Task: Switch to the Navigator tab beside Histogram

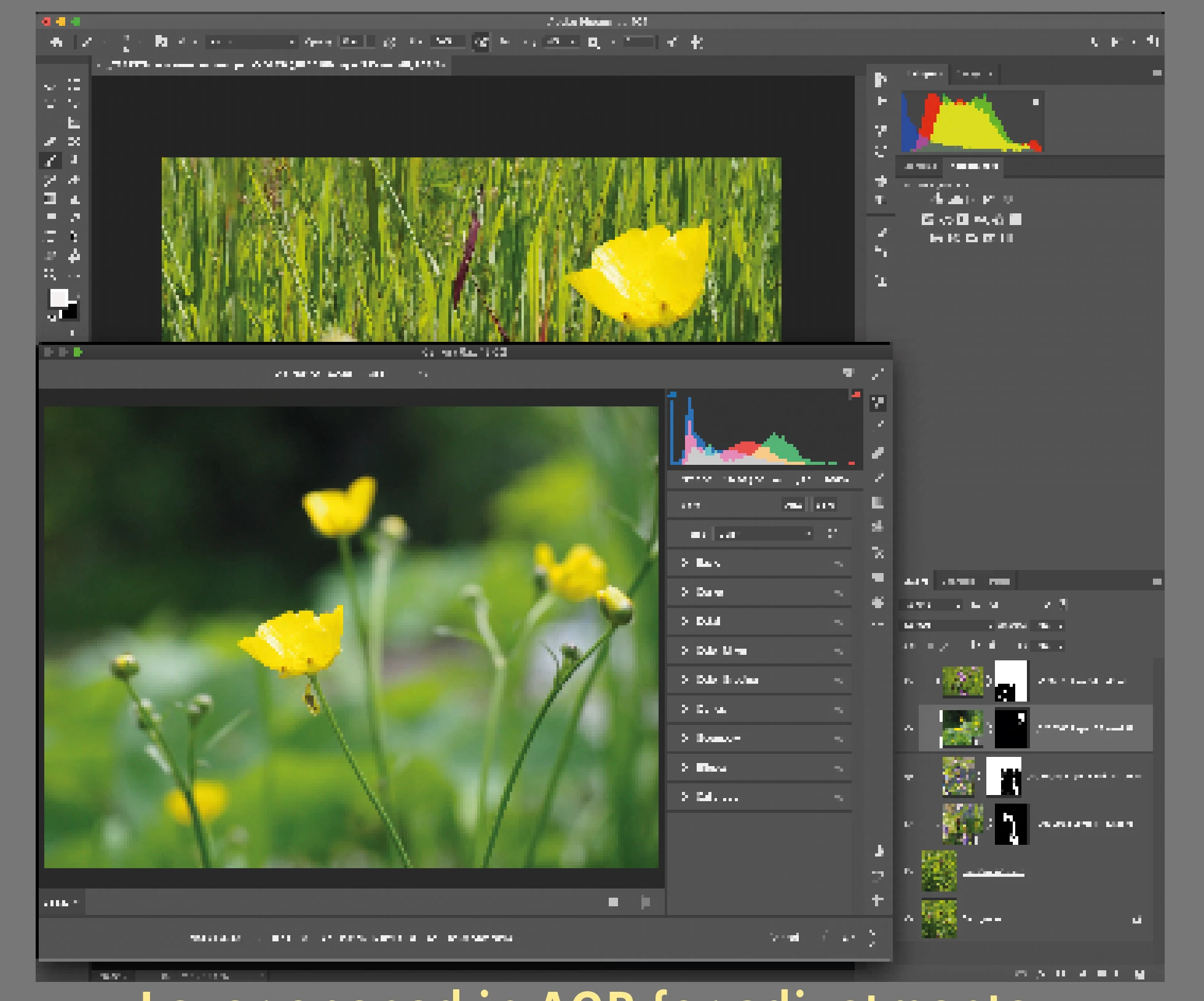Action: 975,74
